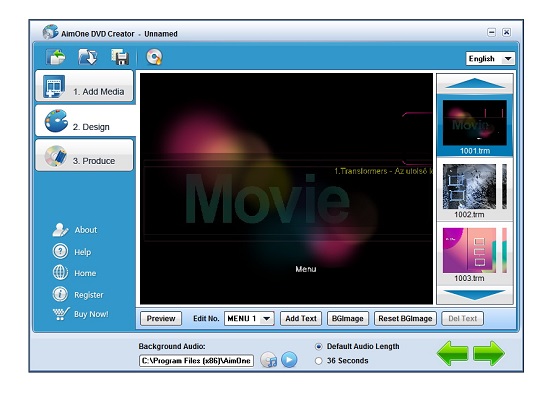Click the BGImage button
The width and height of the screenshot is (550, 393).
pos(348,319)
